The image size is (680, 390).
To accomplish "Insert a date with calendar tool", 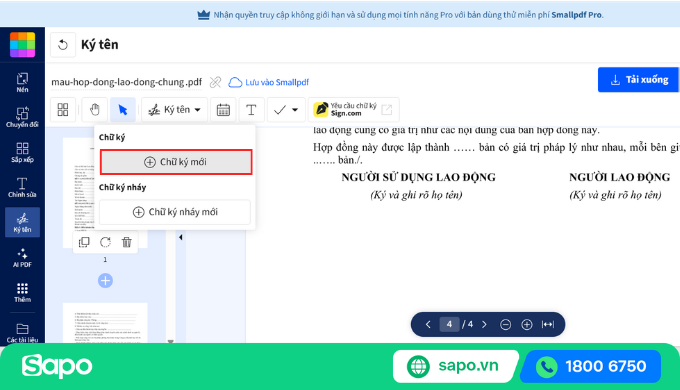I will coord(223,110).
